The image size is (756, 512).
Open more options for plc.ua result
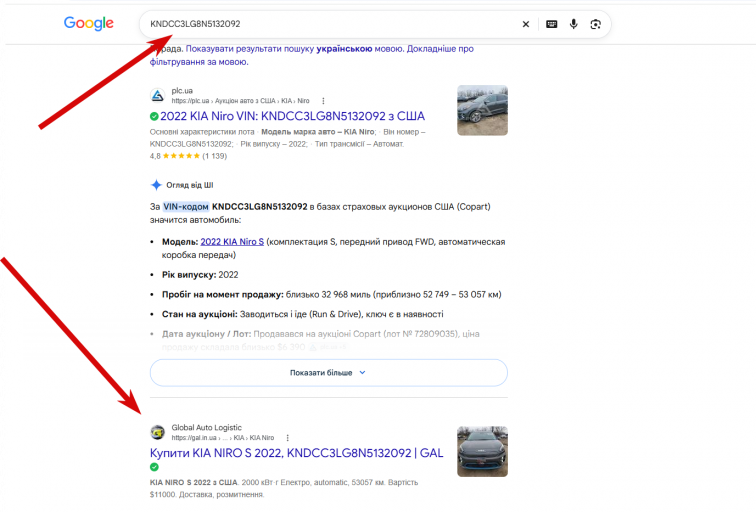[x=323, y=101]
